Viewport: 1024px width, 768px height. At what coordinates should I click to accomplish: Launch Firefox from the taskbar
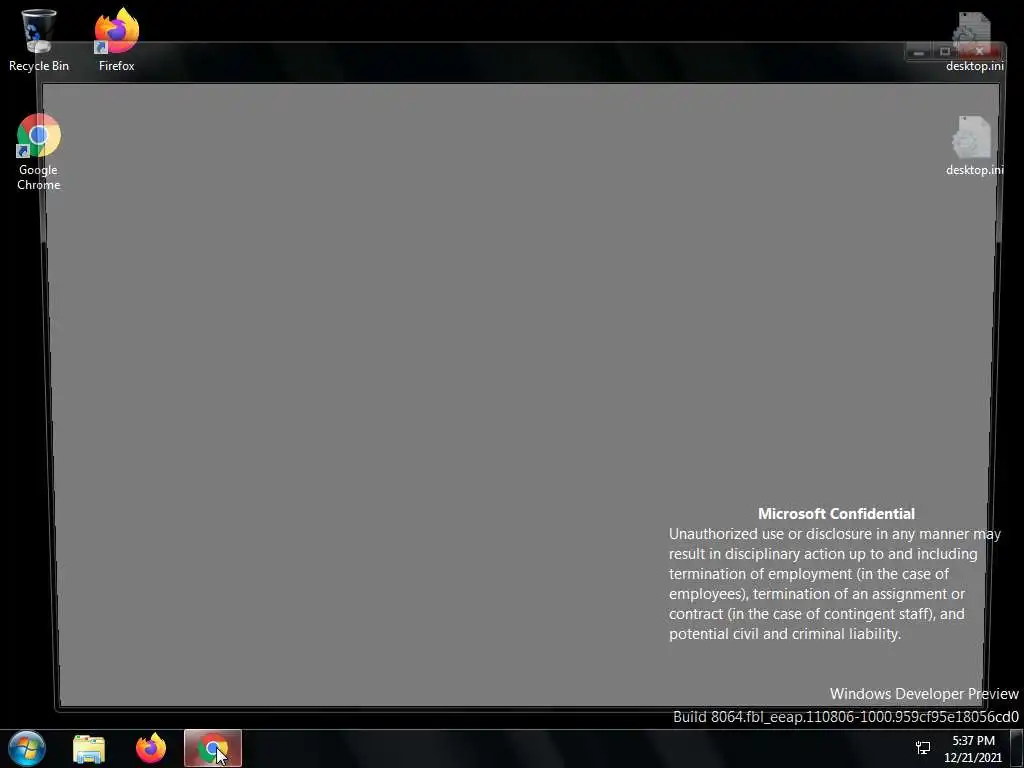[151, 748]
